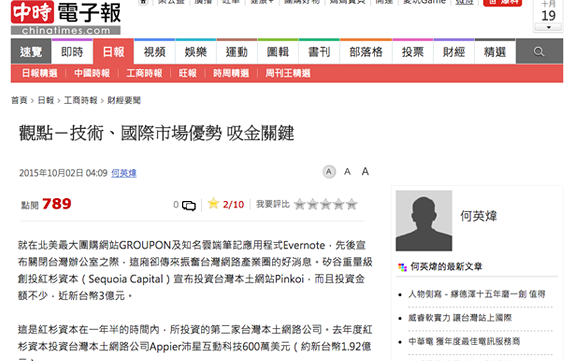Open the search magnifier icon
The image size is (575, 361).
[539, 52]
